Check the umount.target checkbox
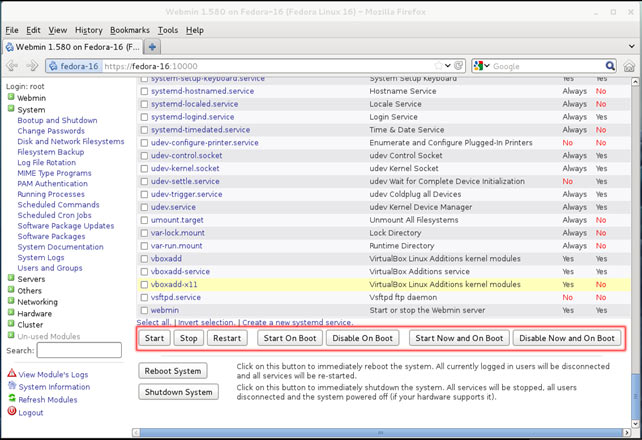Screen dimensions: 642x440 [x=144, y=220]
